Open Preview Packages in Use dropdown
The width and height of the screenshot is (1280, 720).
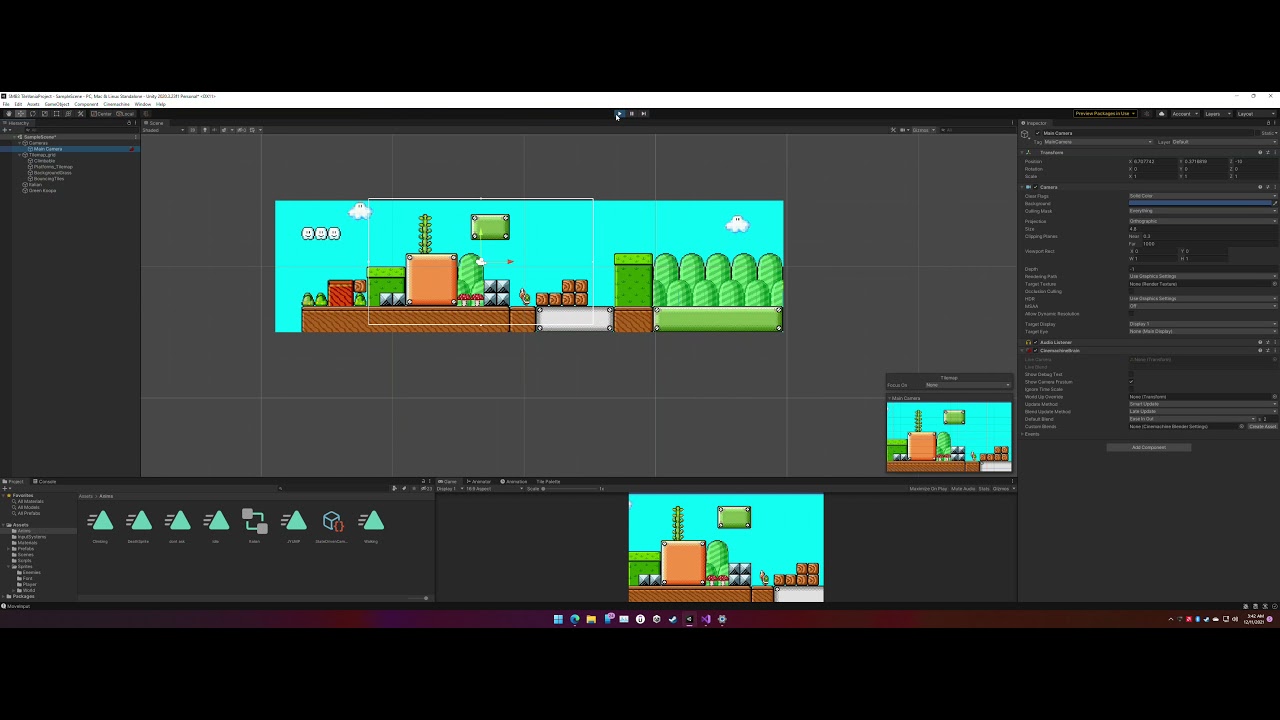[x=1105, y=114]
